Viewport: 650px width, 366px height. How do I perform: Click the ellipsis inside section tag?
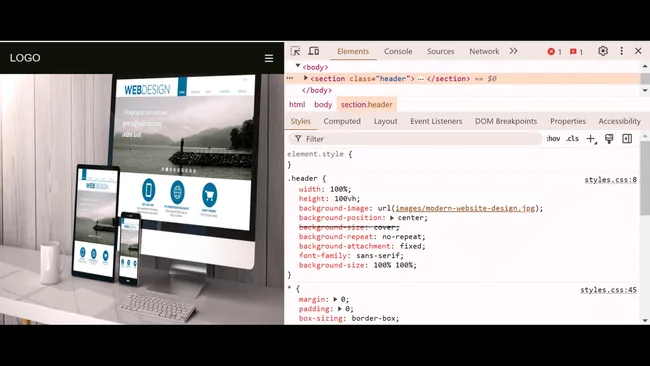tap(420, 79)
